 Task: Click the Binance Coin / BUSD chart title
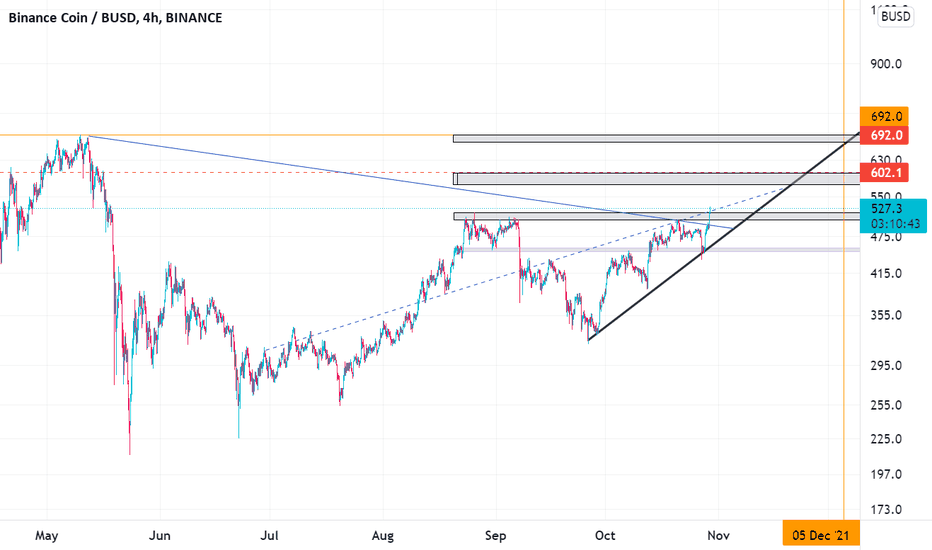[115, 18]
